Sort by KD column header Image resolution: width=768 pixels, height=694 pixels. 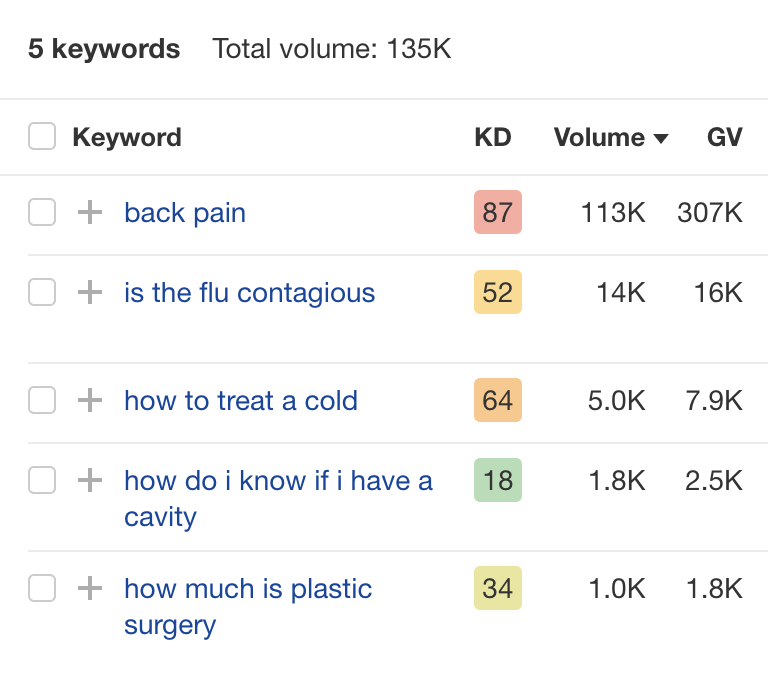point(492,137)
